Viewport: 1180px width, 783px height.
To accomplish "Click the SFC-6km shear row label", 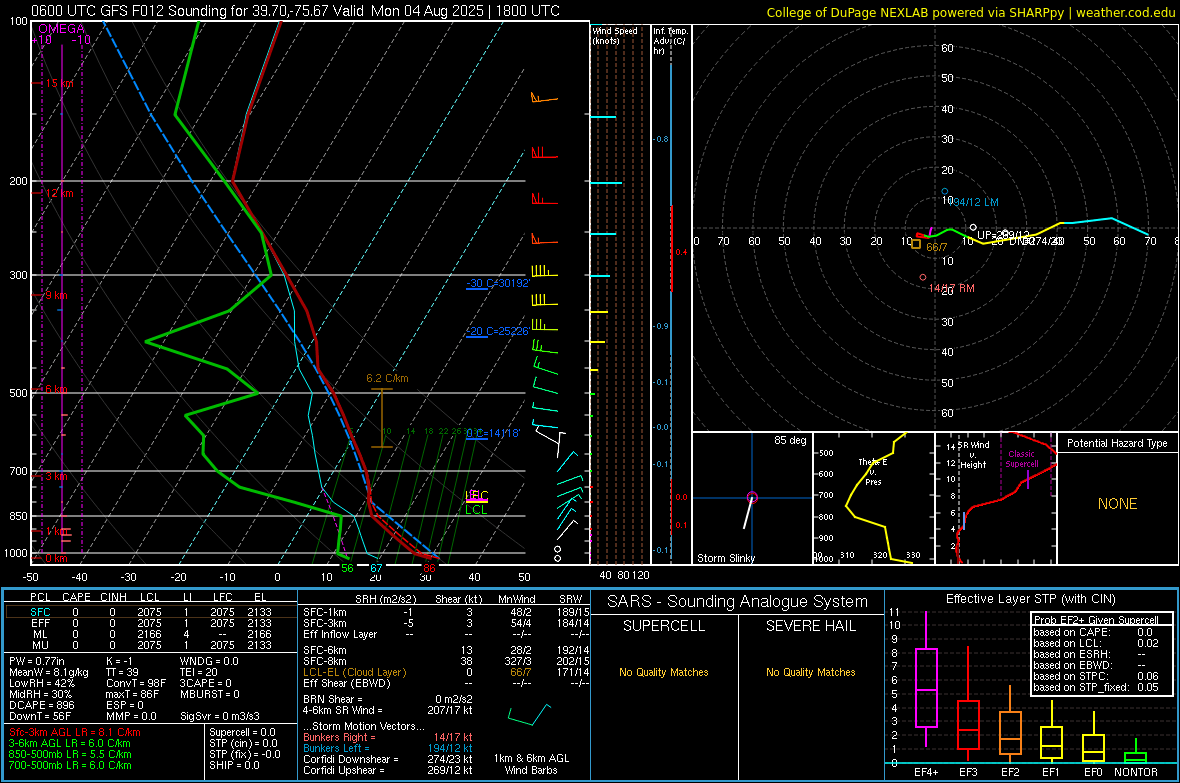I will (x=325, y=650).
